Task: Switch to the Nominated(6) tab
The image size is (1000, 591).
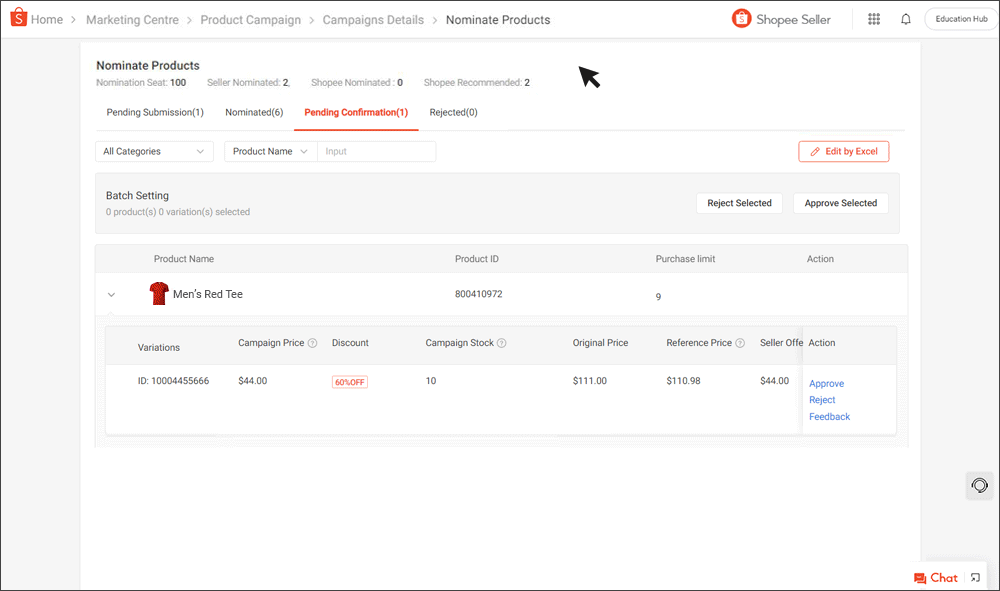Action: 254,112
